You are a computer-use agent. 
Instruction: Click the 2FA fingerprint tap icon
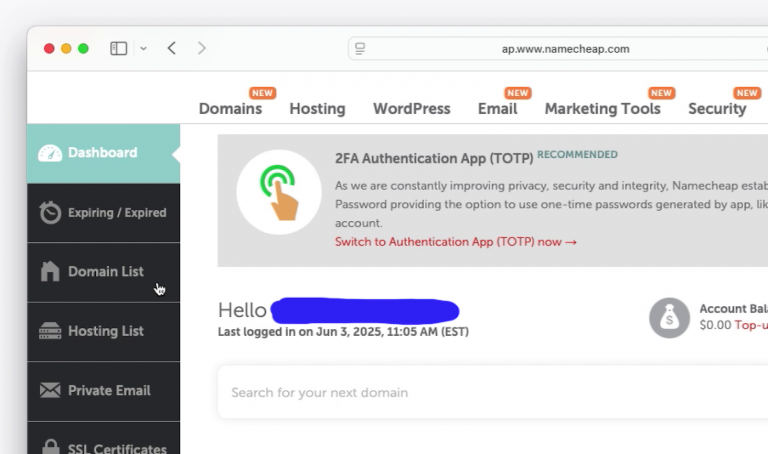click(x=278, y=191)
